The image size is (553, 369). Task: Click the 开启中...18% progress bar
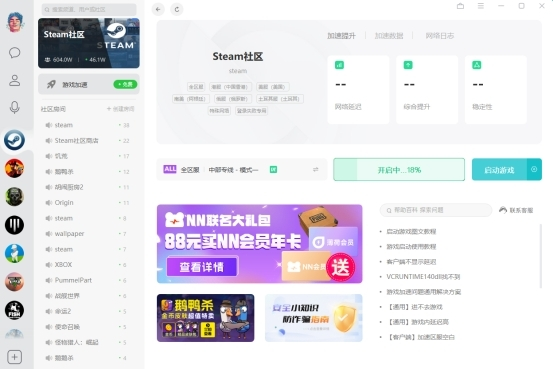click(x=399, y=170)
